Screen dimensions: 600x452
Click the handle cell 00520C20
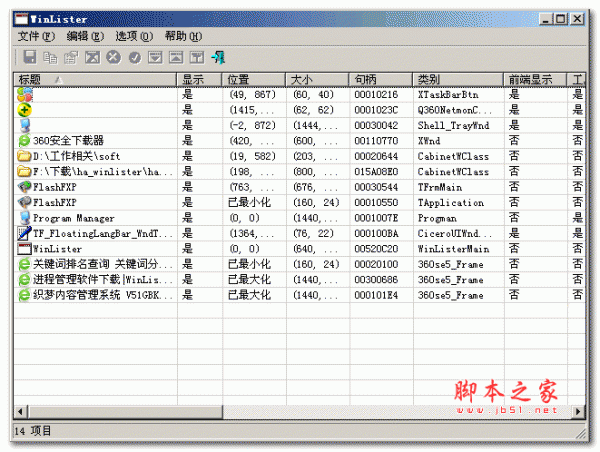pyautogui.click(x=376, y=249)
